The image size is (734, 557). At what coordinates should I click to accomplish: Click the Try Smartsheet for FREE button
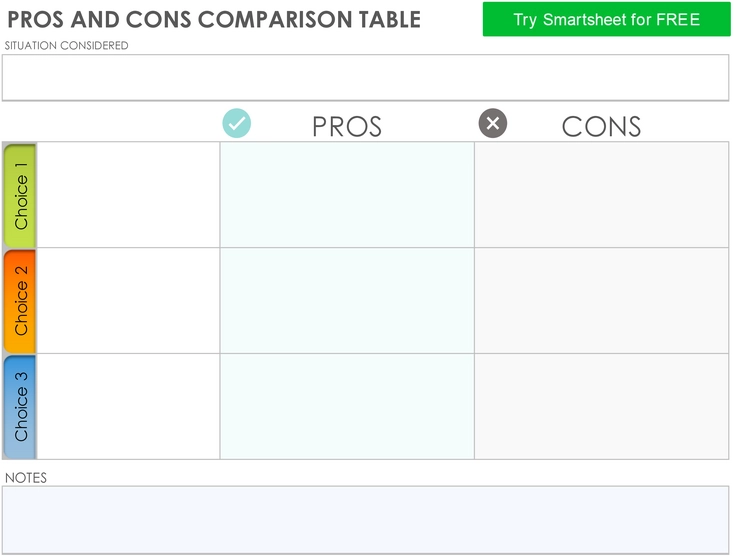(x=606, y=19)
